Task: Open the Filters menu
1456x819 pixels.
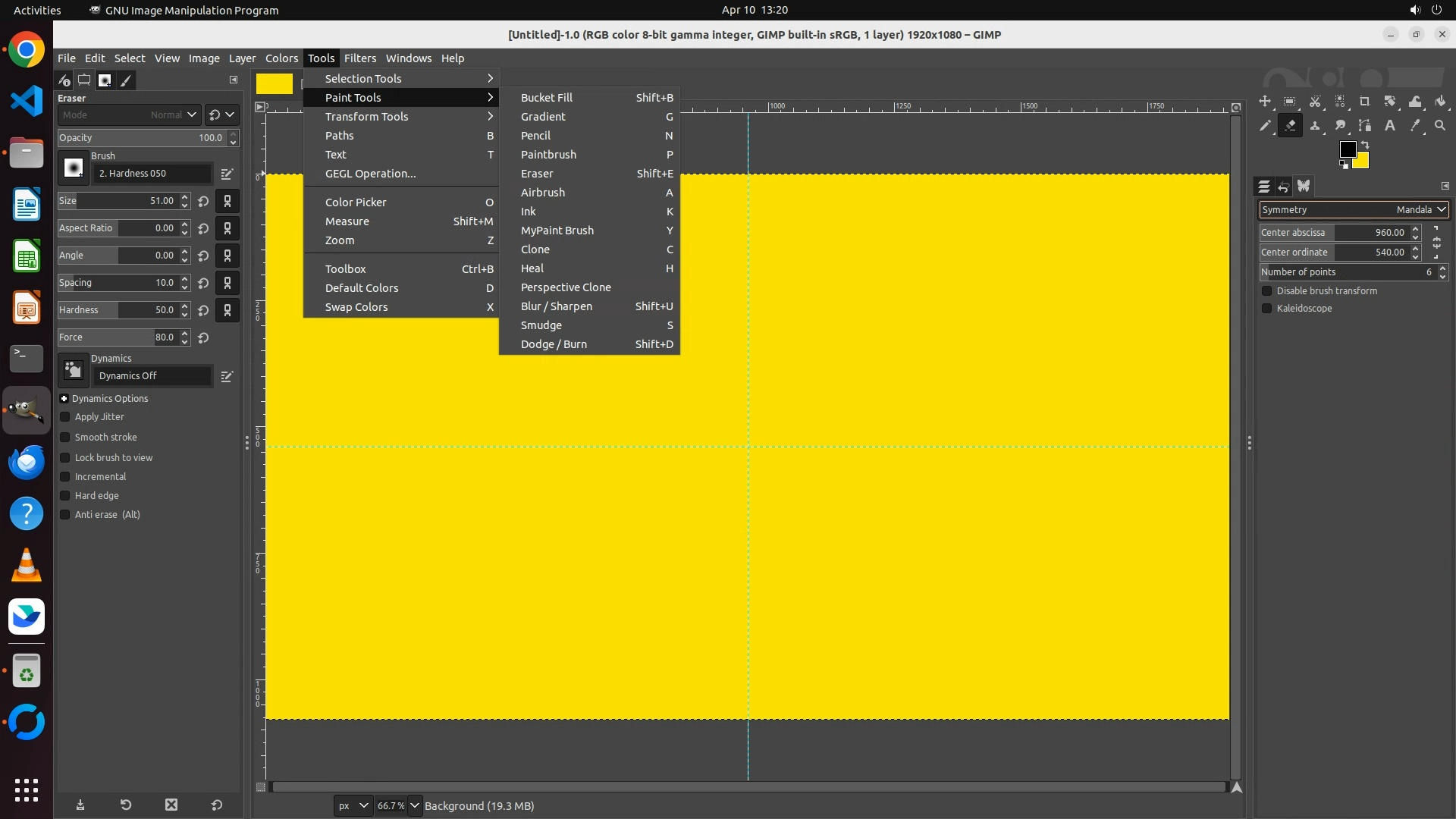Action: 359,58
